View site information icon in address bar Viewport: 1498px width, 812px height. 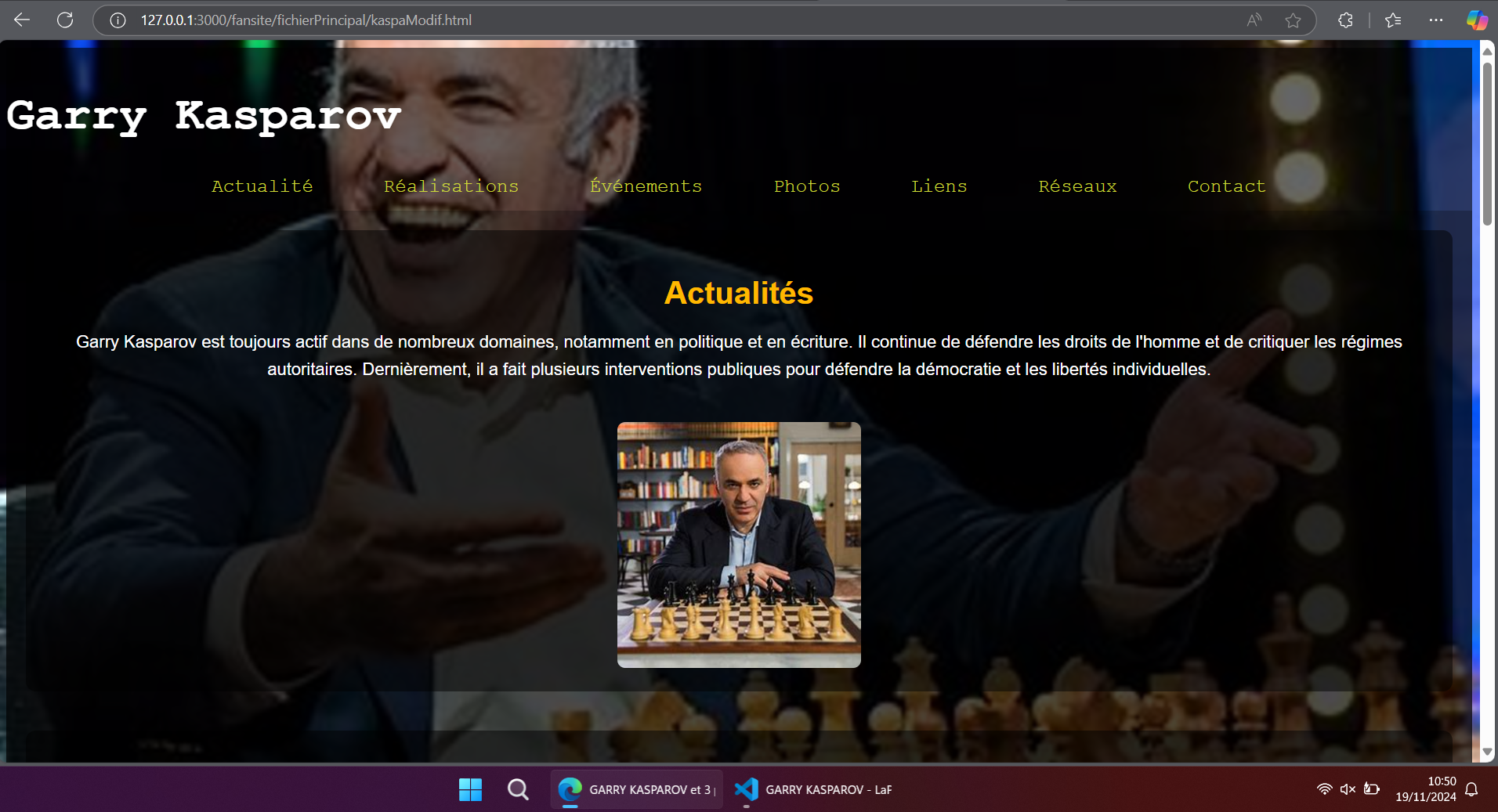tap(118, 20)
